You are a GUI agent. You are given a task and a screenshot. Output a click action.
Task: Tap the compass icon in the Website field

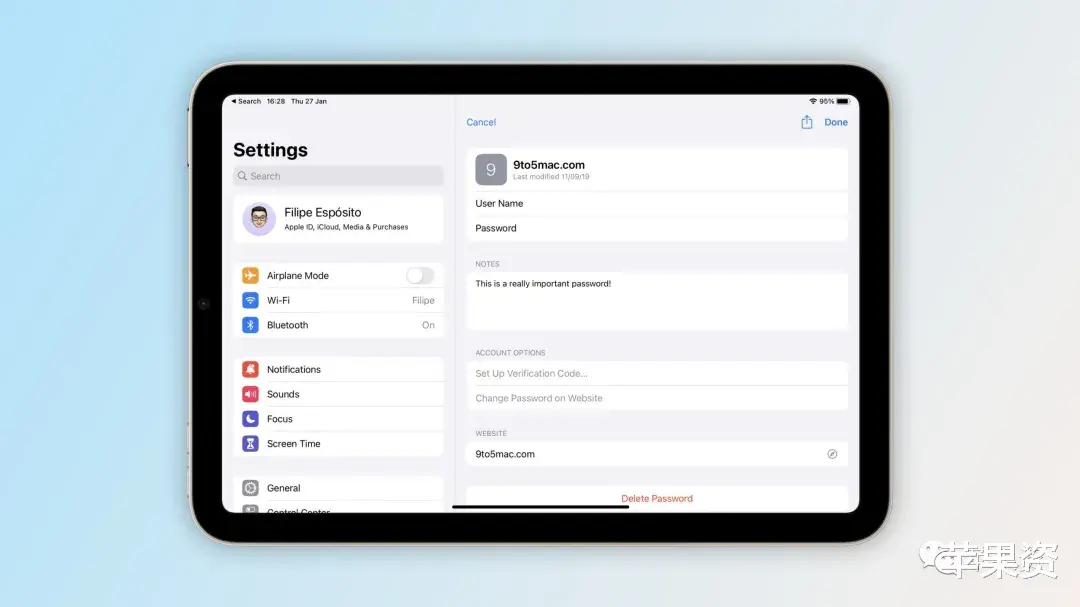(832, 453)
